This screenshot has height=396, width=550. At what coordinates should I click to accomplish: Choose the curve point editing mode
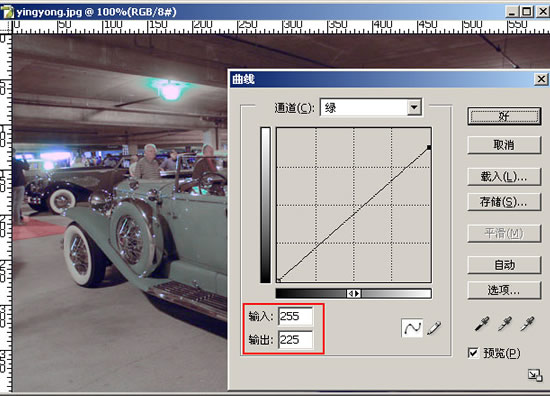tap(412, 328)
